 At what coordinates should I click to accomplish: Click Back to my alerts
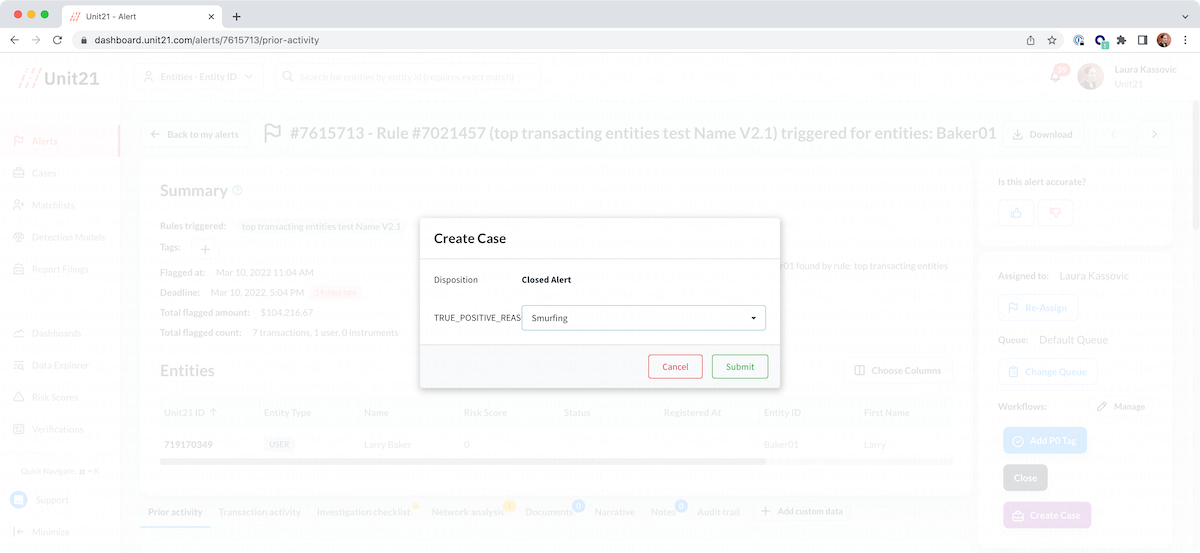(x=194, y=134)
